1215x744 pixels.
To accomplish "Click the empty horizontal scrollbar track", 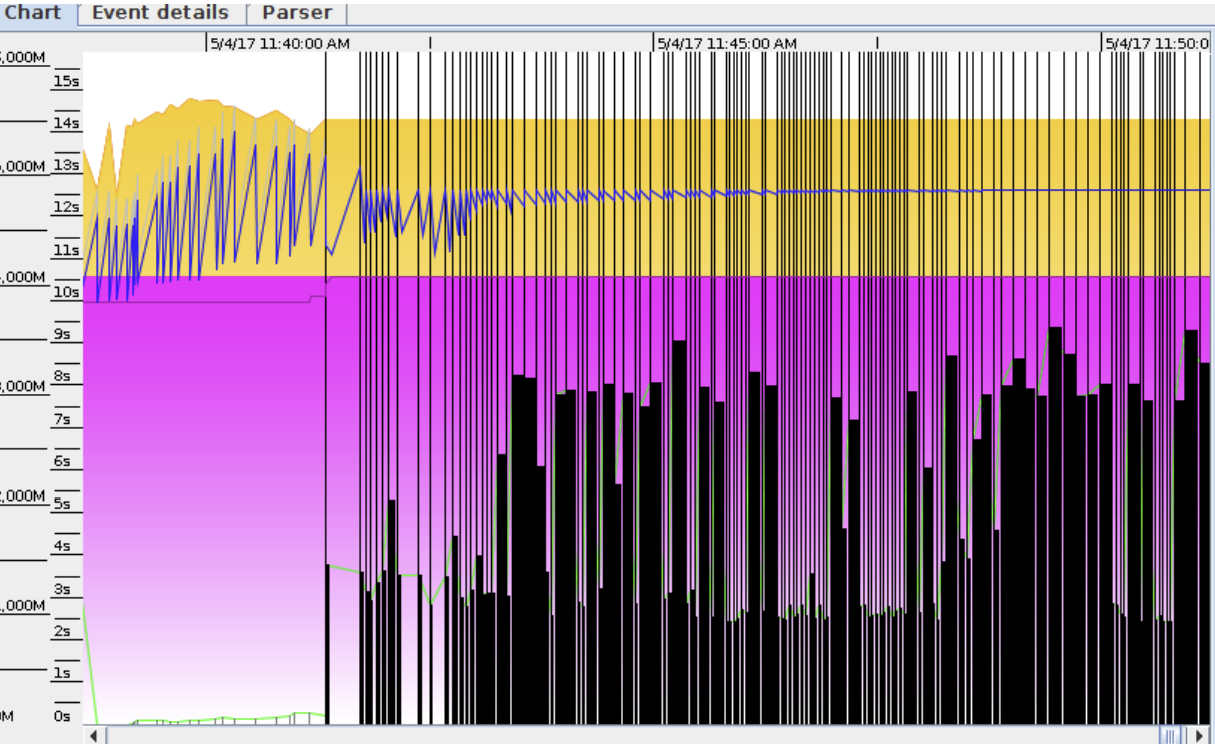I will coord(600,735).
